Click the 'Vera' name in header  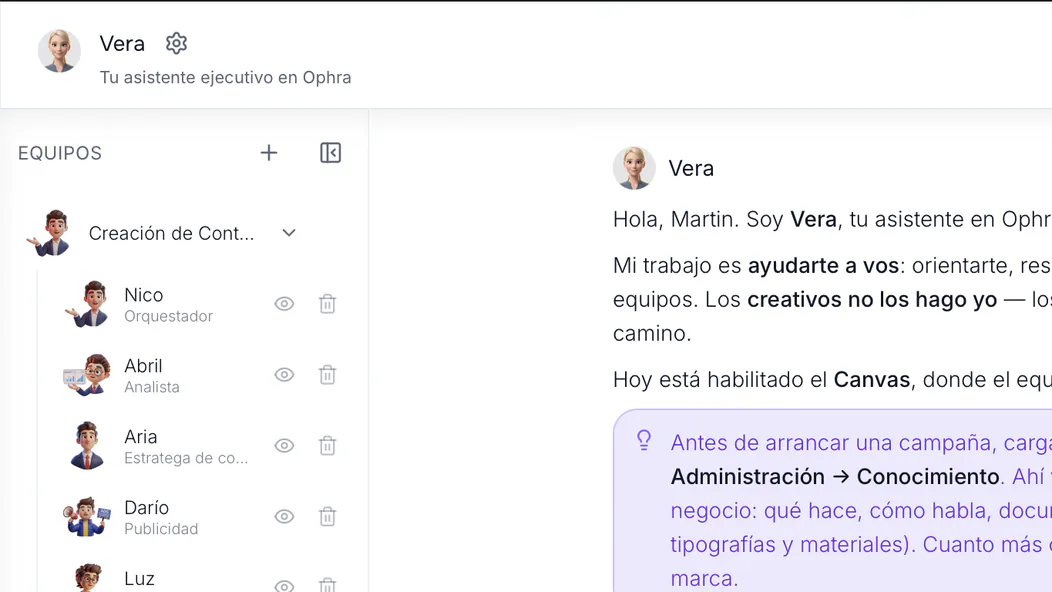click(x=122, y=44)
